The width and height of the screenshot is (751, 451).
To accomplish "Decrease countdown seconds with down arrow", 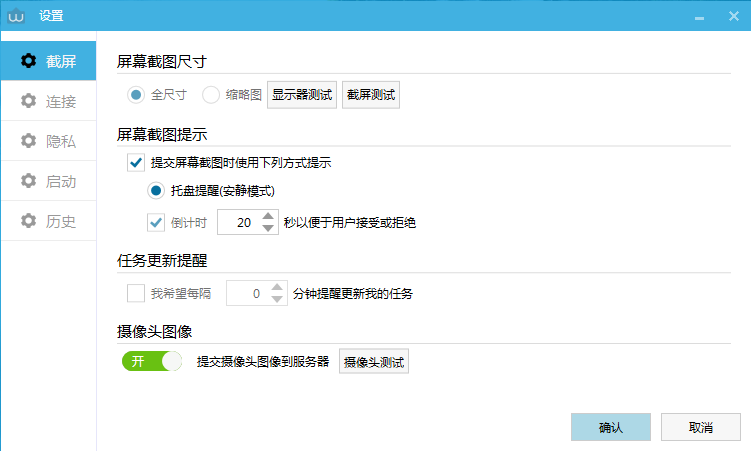I will 268,228.
